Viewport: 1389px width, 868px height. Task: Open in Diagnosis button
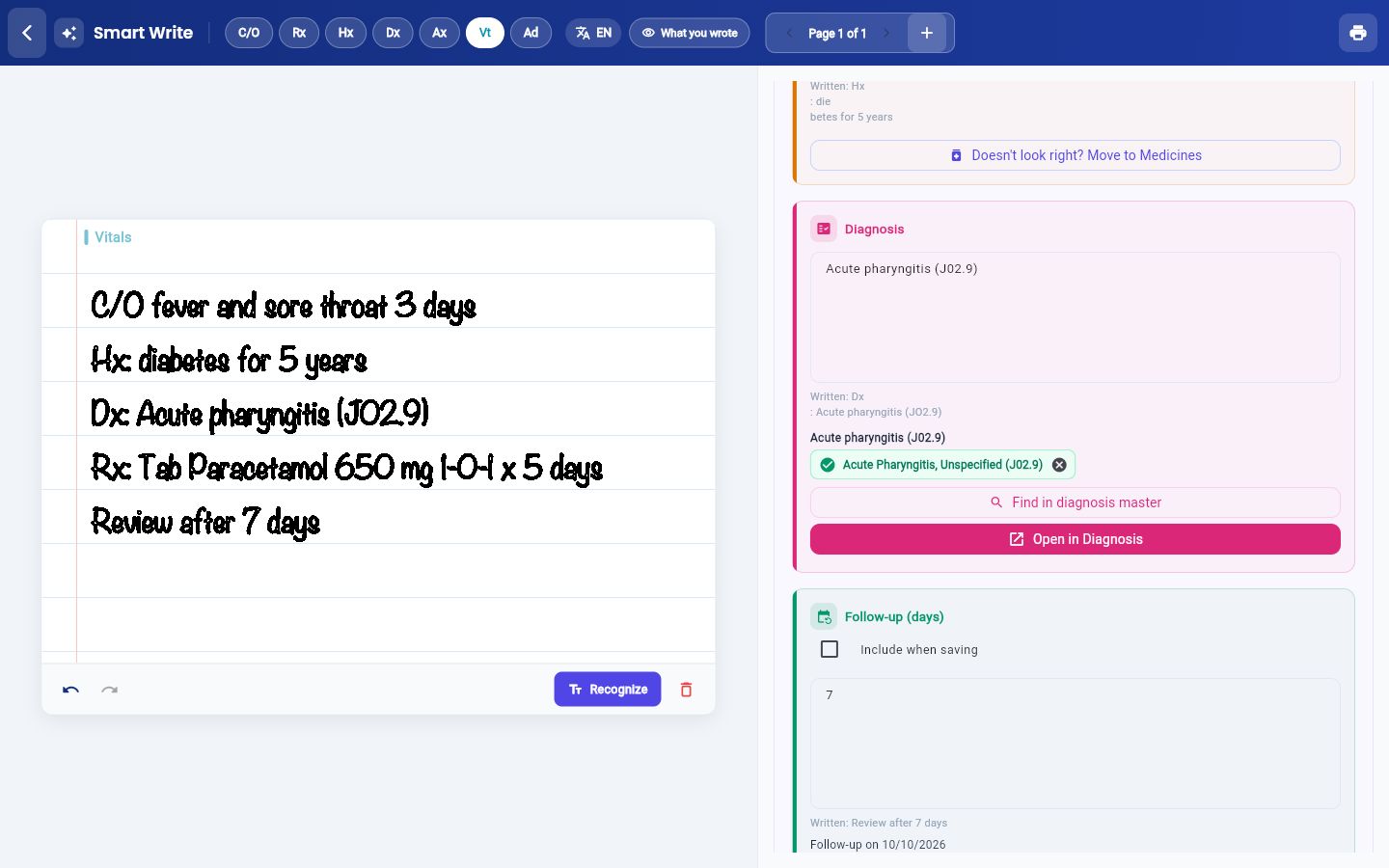click(1076, 539)
